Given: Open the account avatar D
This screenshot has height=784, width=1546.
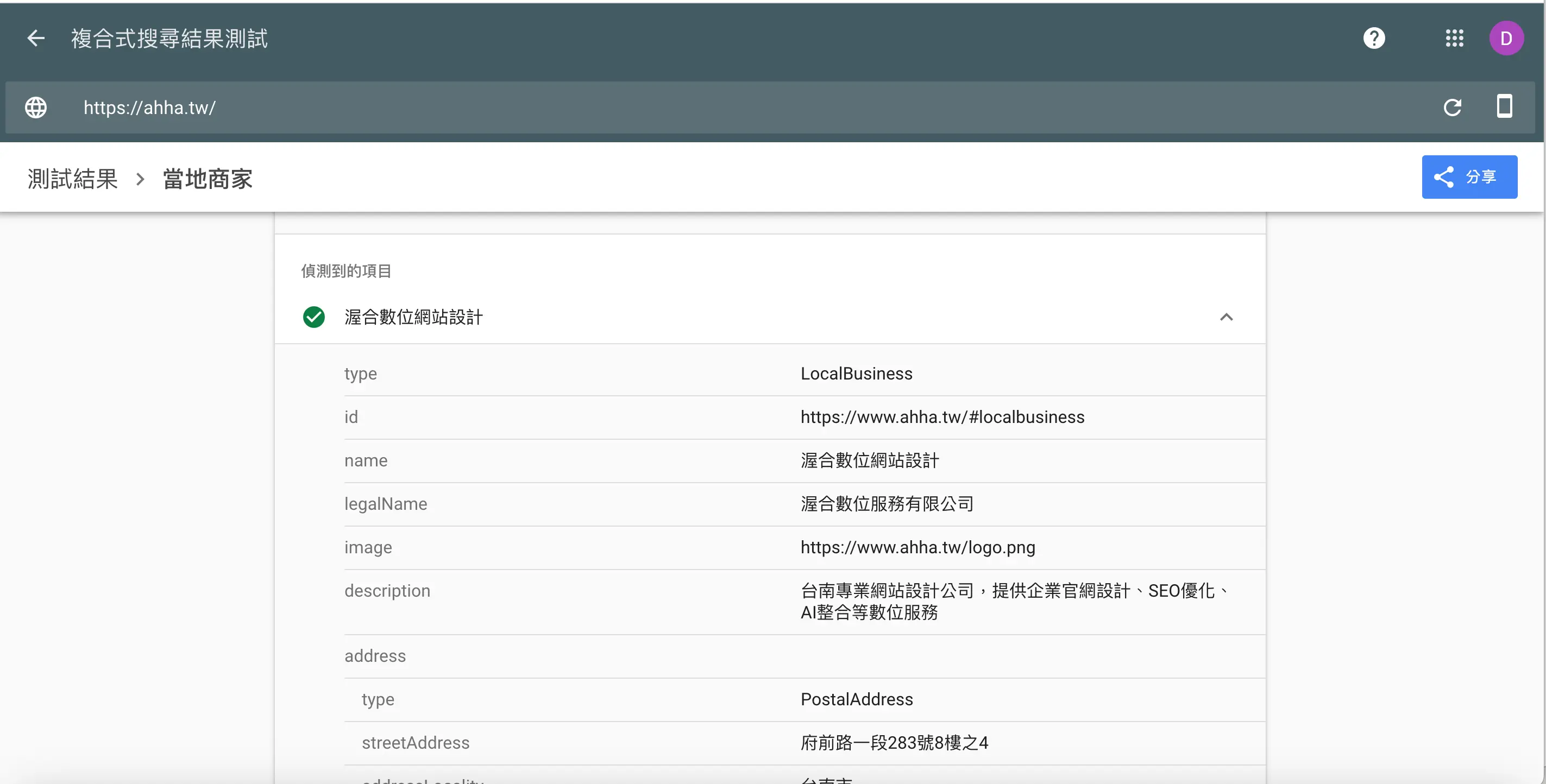Looking at the screenshot, I should [1506, 39].
